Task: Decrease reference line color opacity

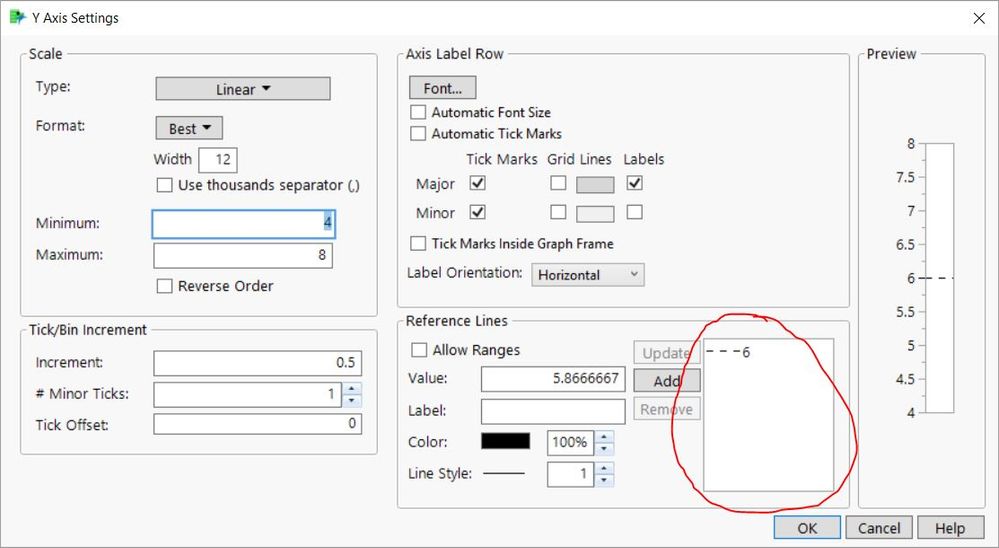Action: (x=603, y=449)
